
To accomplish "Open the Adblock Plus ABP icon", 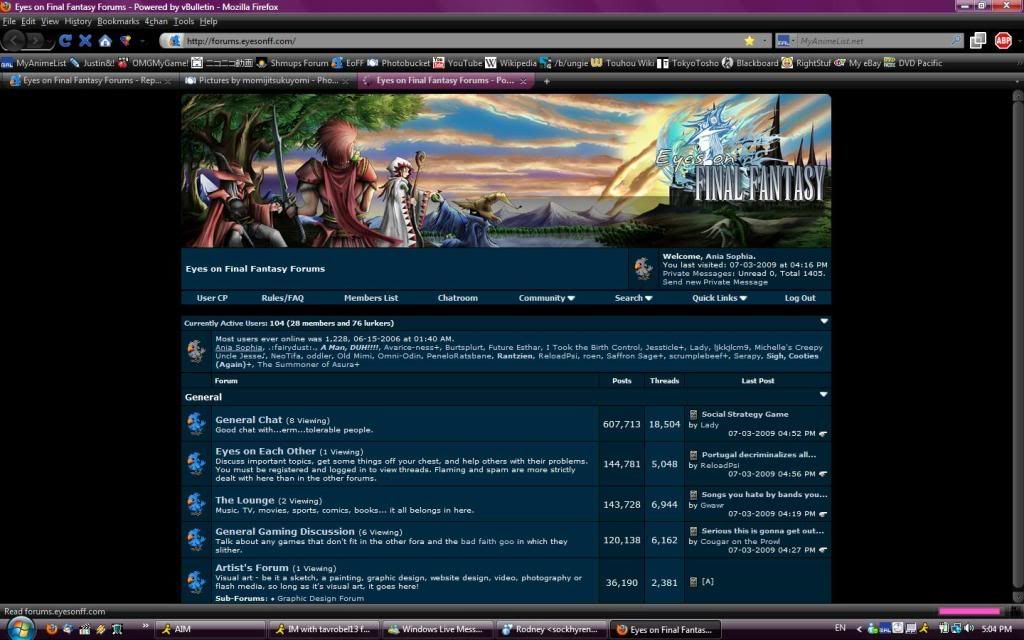I will (1003, 40).
